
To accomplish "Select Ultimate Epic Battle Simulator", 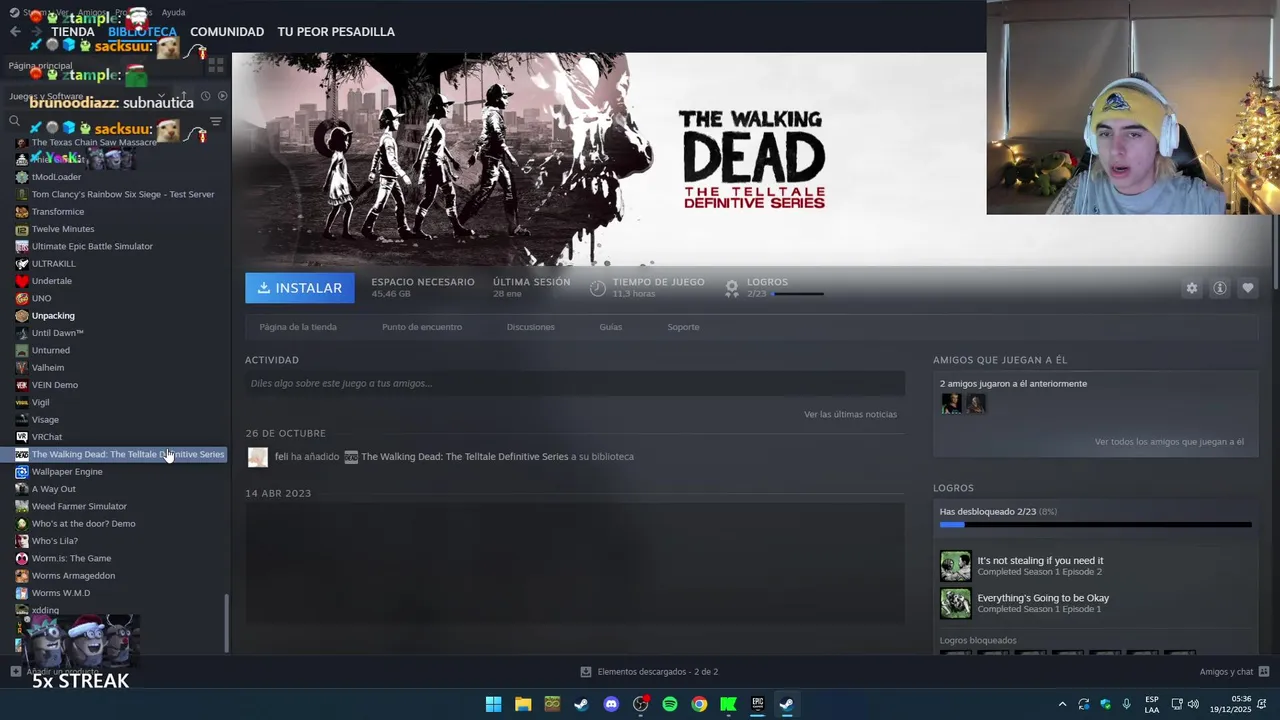I will pyautogui.click(x=92, y=246).
